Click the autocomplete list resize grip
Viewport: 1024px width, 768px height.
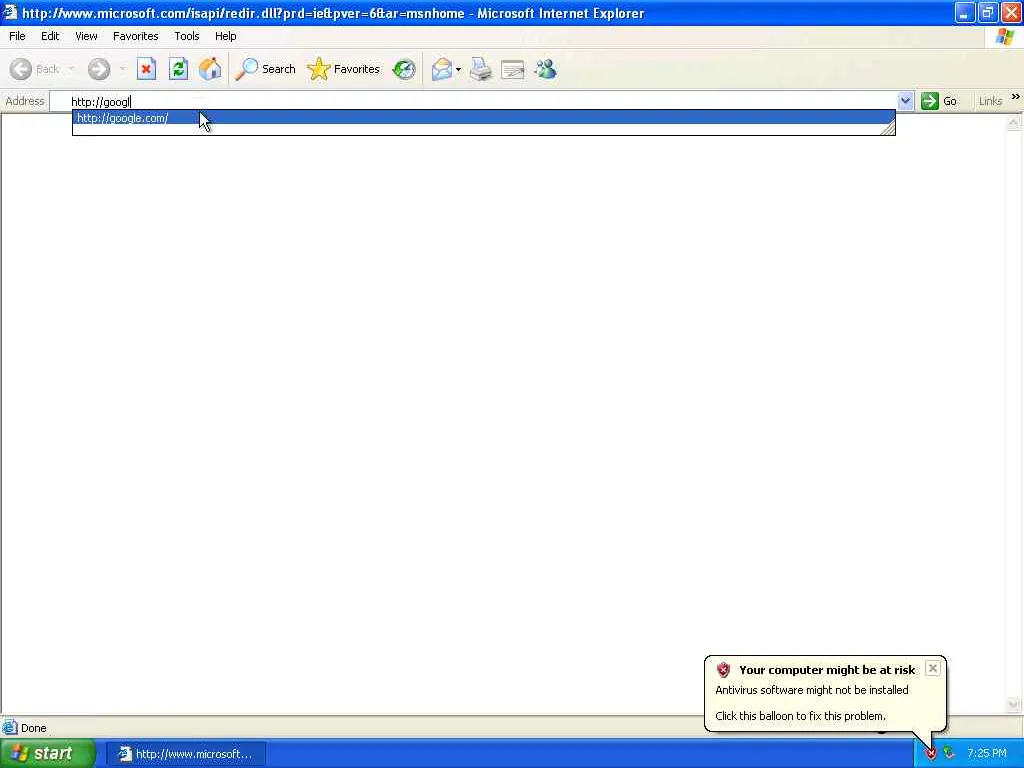888,129
